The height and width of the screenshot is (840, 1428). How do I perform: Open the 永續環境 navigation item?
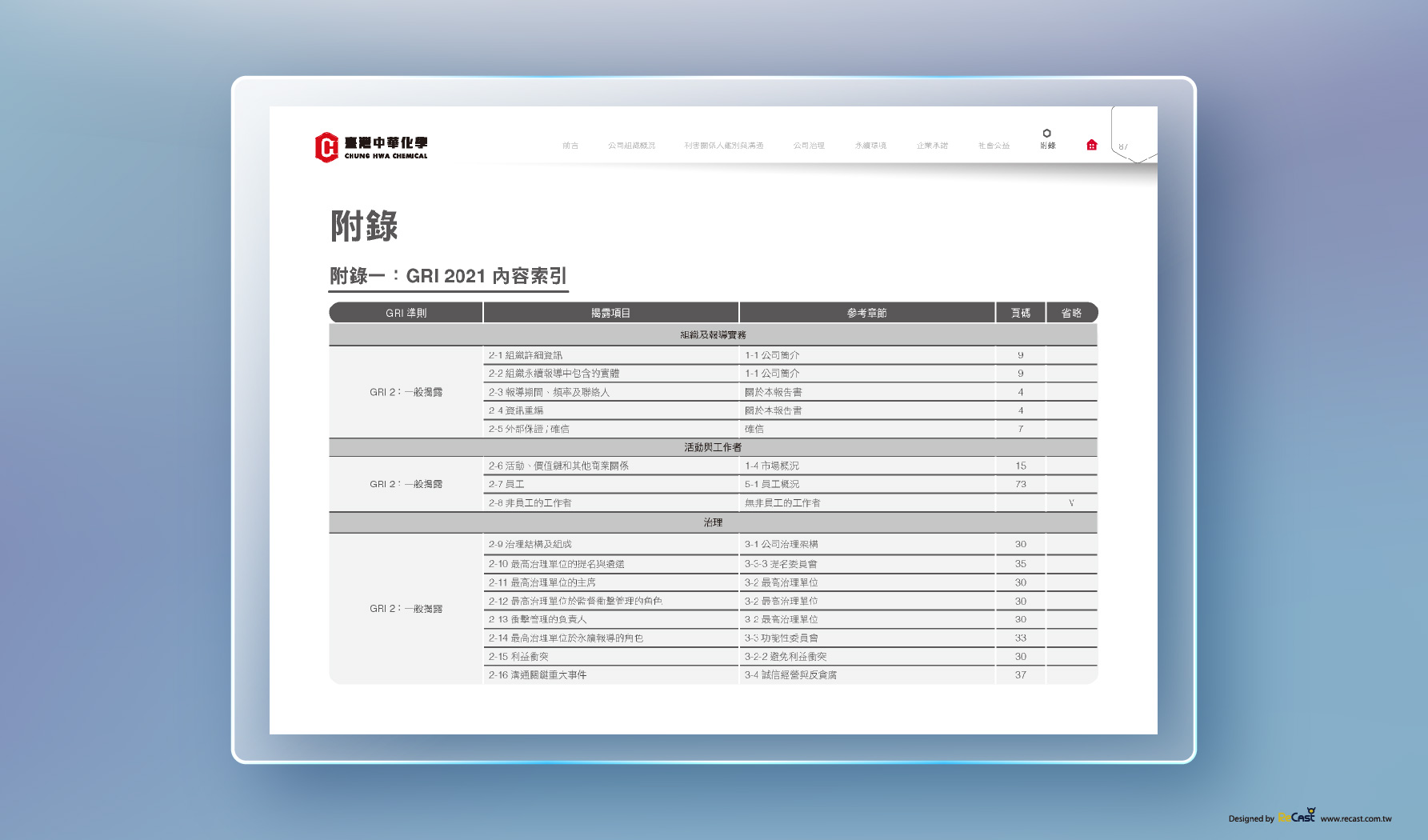click(x=870, y=146)
